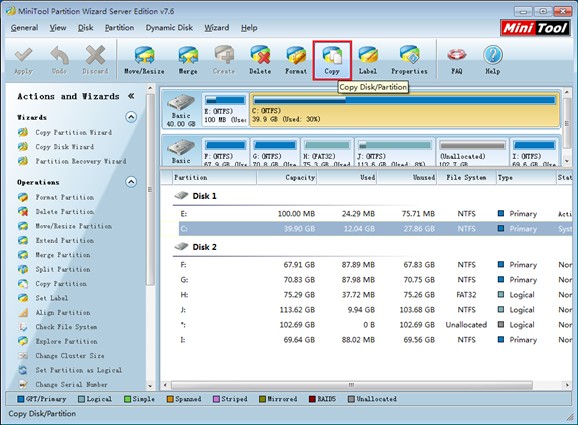This screenshot has width=578, height=425.
Task: Click the Split Partition icon in sidebar
Action: pos(23,269)
